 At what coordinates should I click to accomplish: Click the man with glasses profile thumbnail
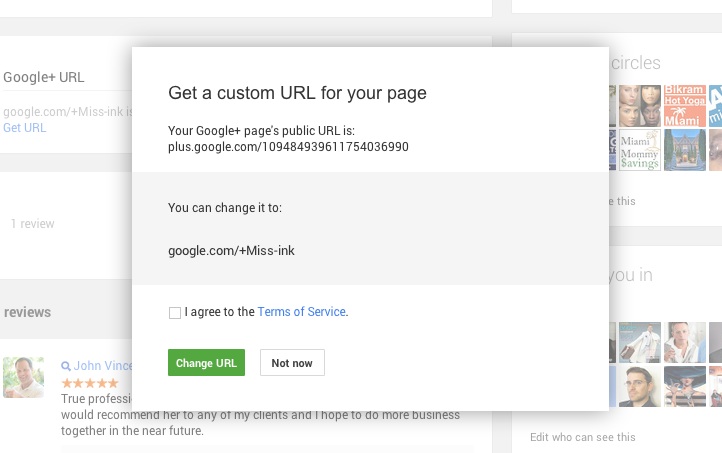click(x=640, y=386)
